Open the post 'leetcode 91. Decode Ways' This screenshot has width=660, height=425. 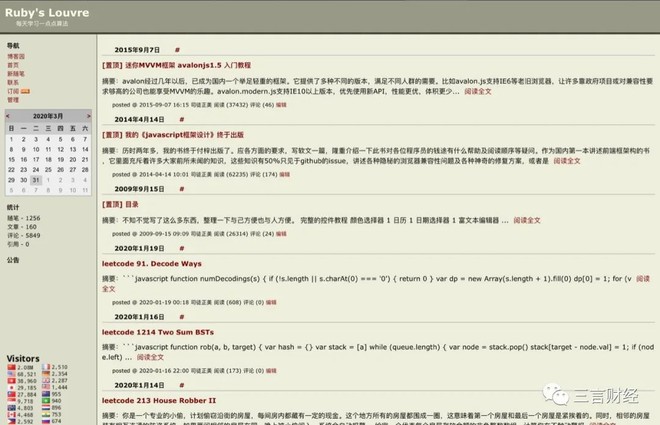pyautogui.click(x=152, y=264)
